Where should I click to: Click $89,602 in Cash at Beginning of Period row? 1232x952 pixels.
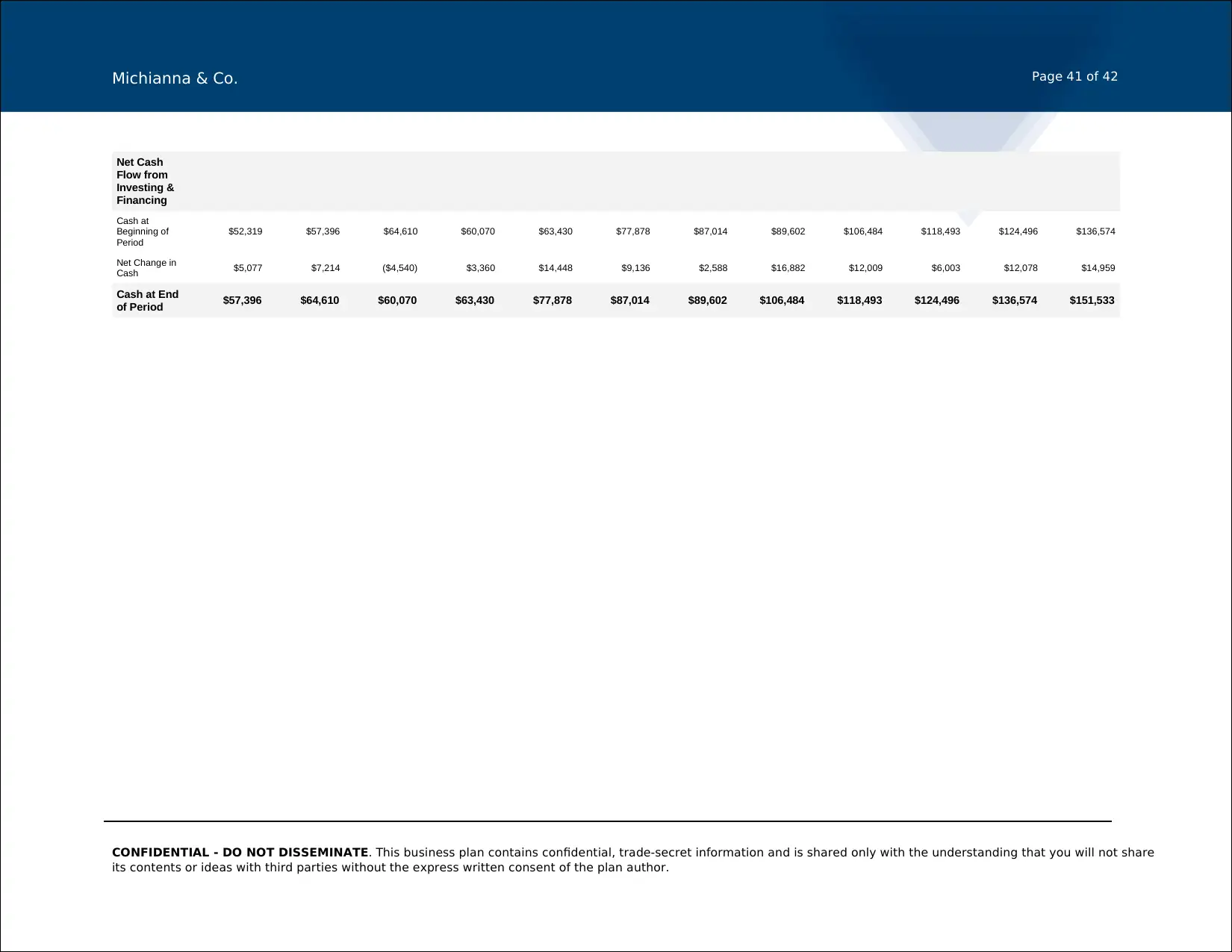(x=788, y=231)
